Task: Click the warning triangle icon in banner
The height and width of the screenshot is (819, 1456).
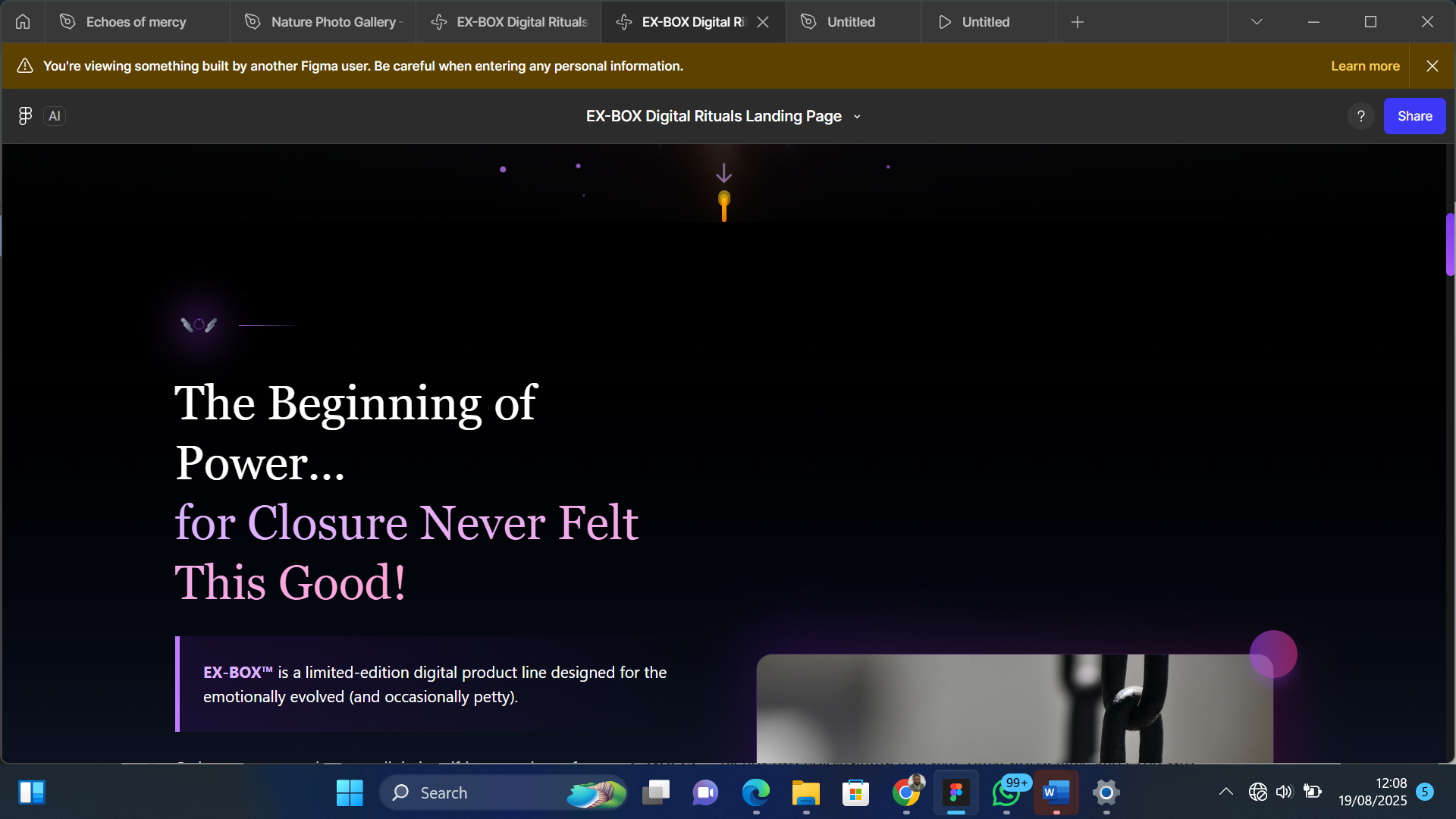Action: (25, 66)
